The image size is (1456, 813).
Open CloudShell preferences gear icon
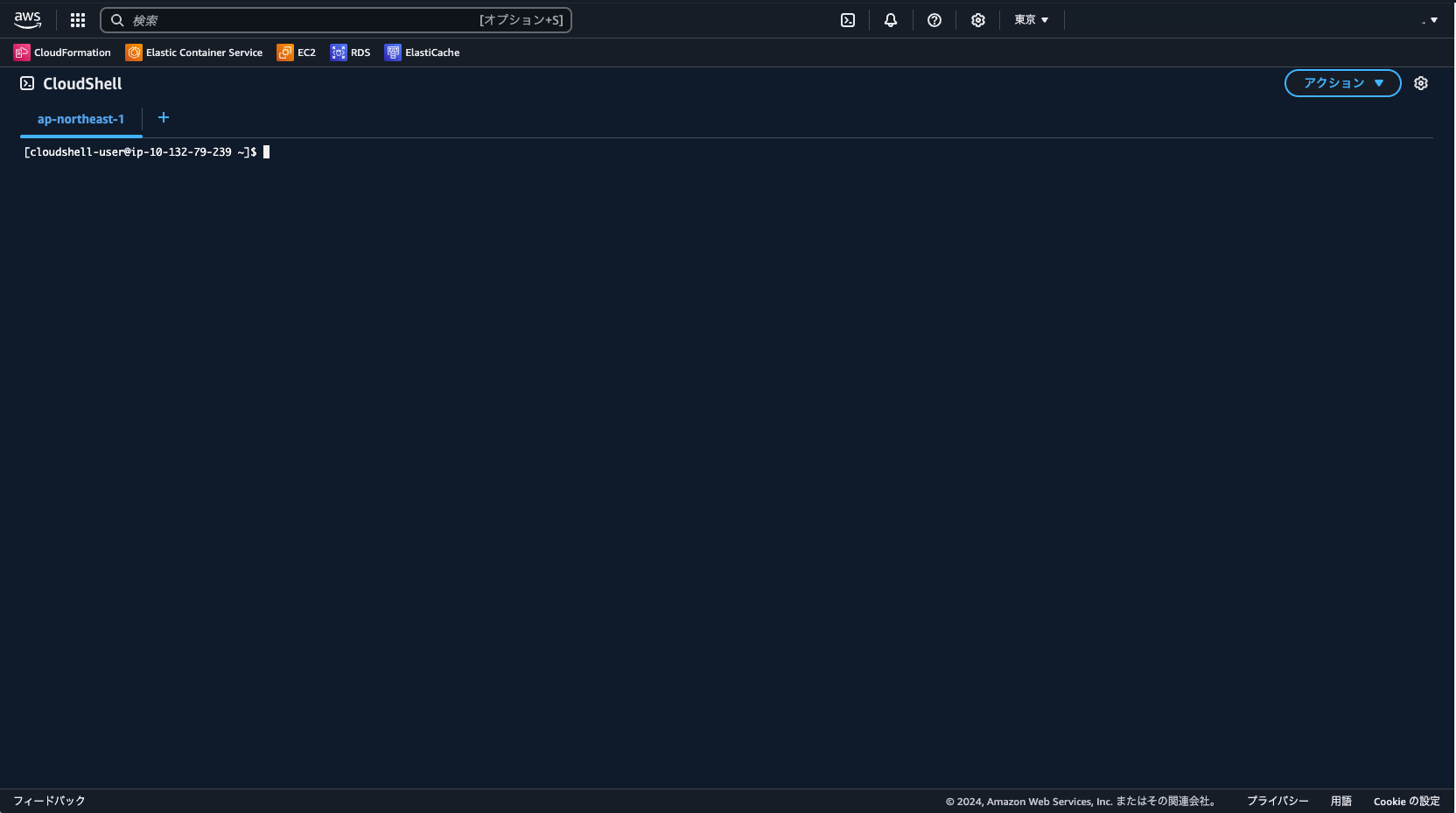(x=1421, y=83)
